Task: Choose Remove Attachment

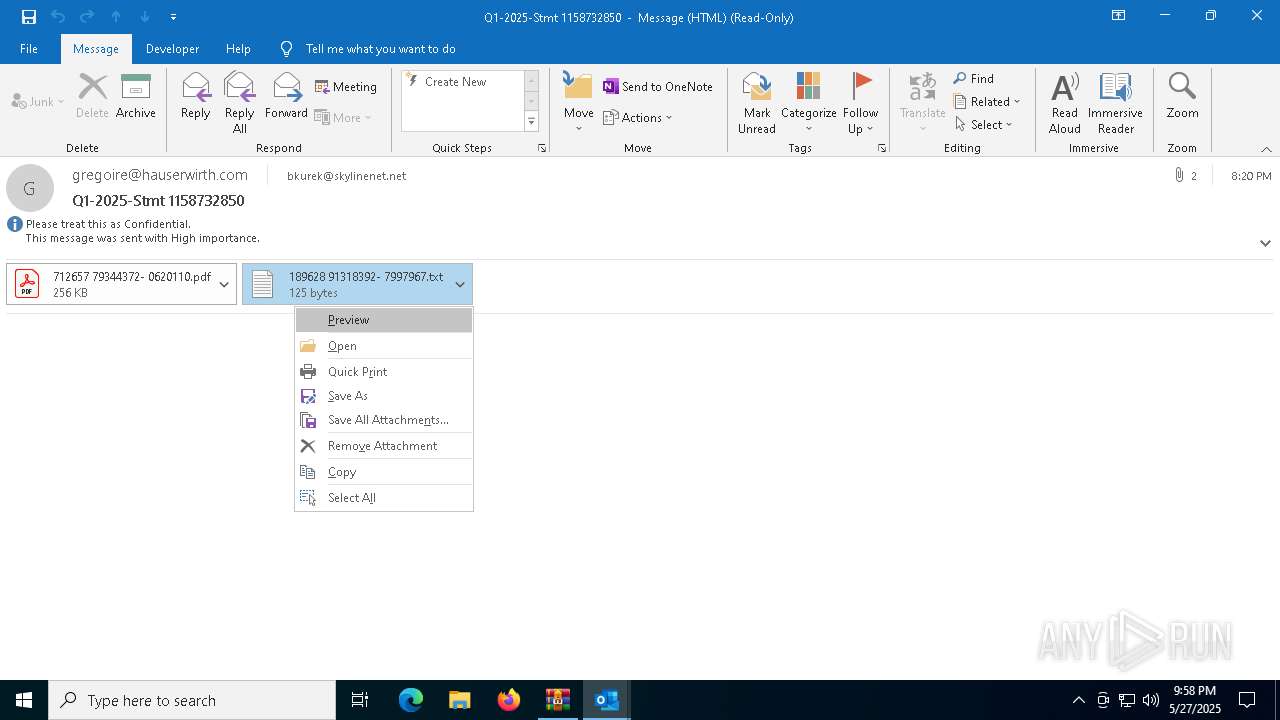Action: click(384, 446)
